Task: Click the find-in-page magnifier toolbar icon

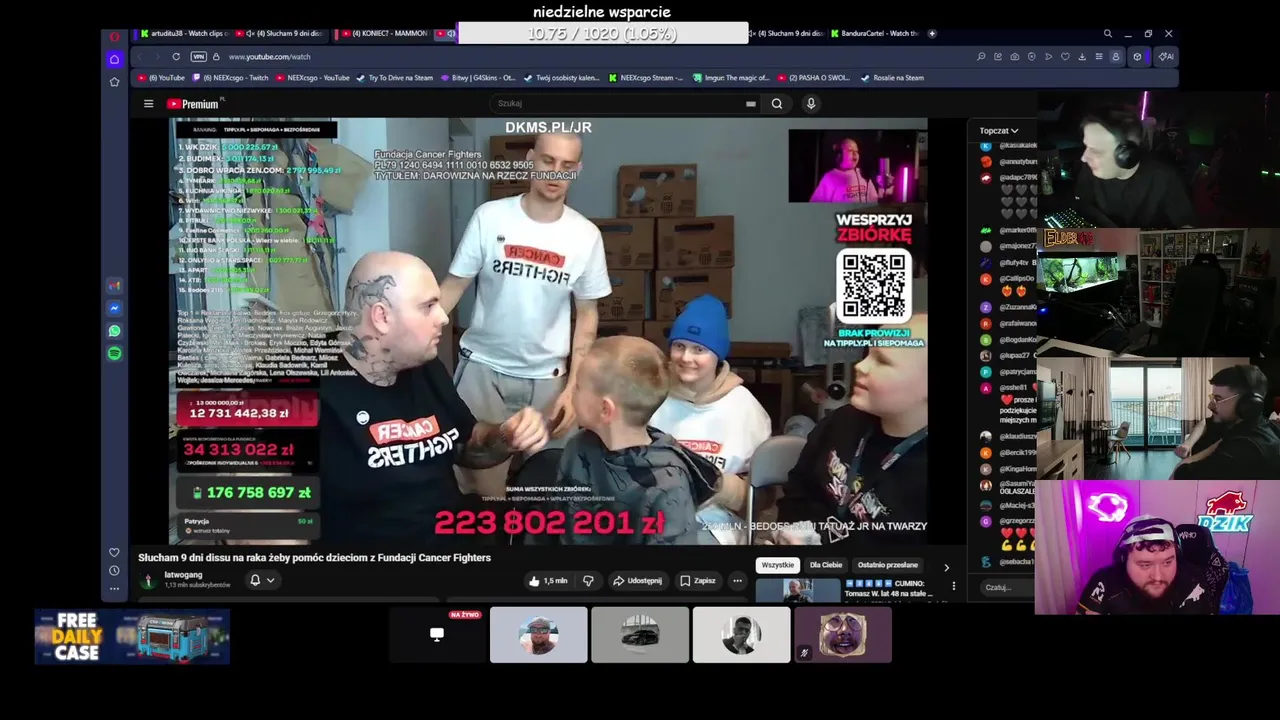Action: tap(981, 57)
